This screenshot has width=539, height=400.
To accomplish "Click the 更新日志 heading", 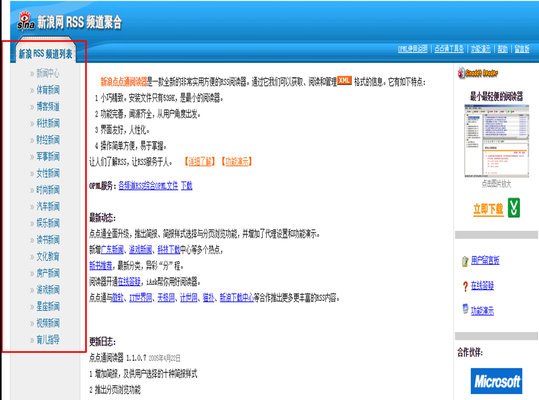I will [x=102, y=342].
